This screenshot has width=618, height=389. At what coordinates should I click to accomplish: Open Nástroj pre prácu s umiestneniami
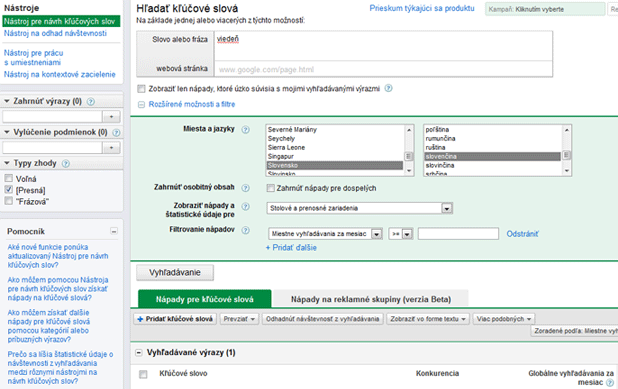34,58
